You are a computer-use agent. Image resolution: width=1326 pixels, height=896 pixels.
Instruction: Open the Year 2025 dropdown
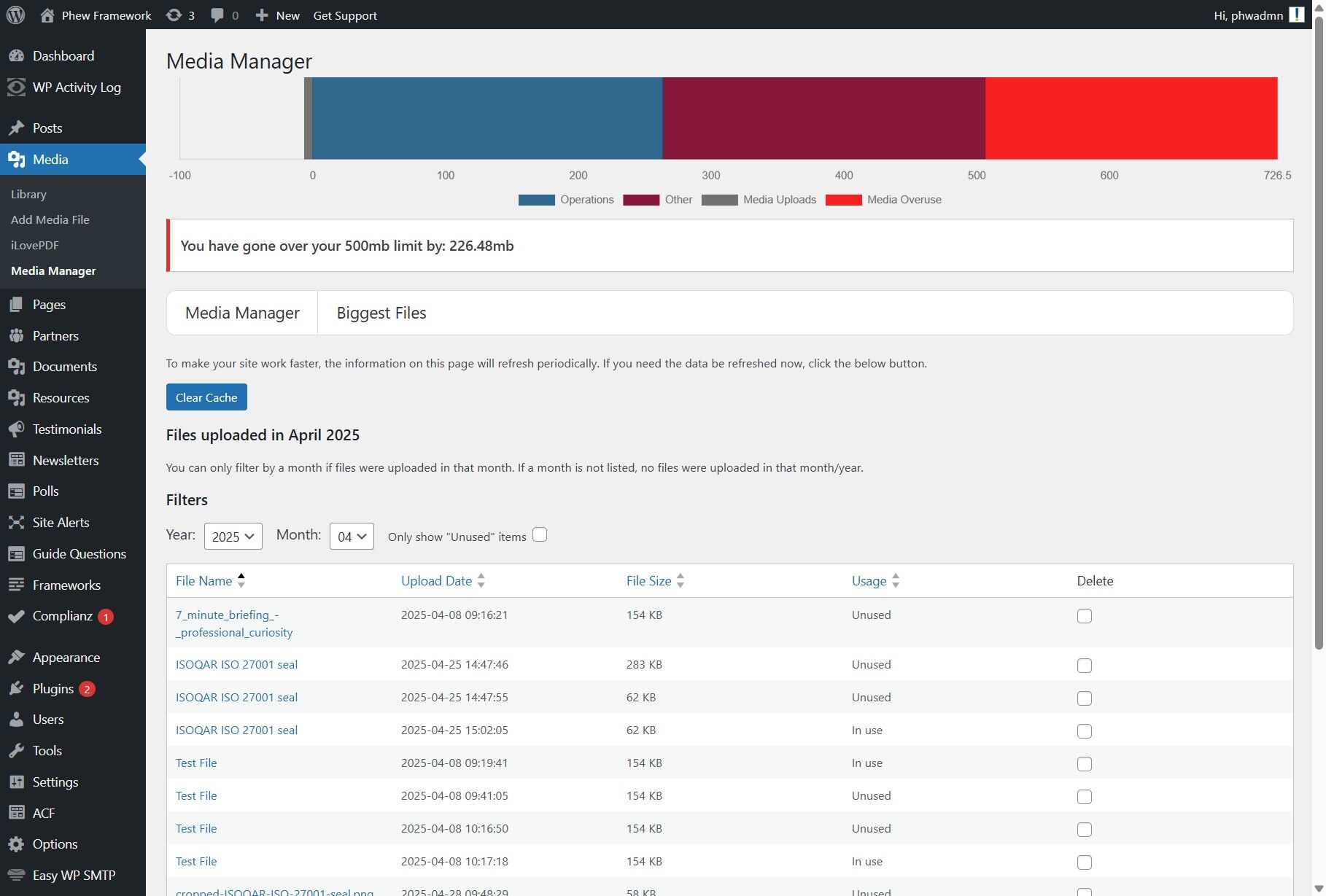(233, 537)
